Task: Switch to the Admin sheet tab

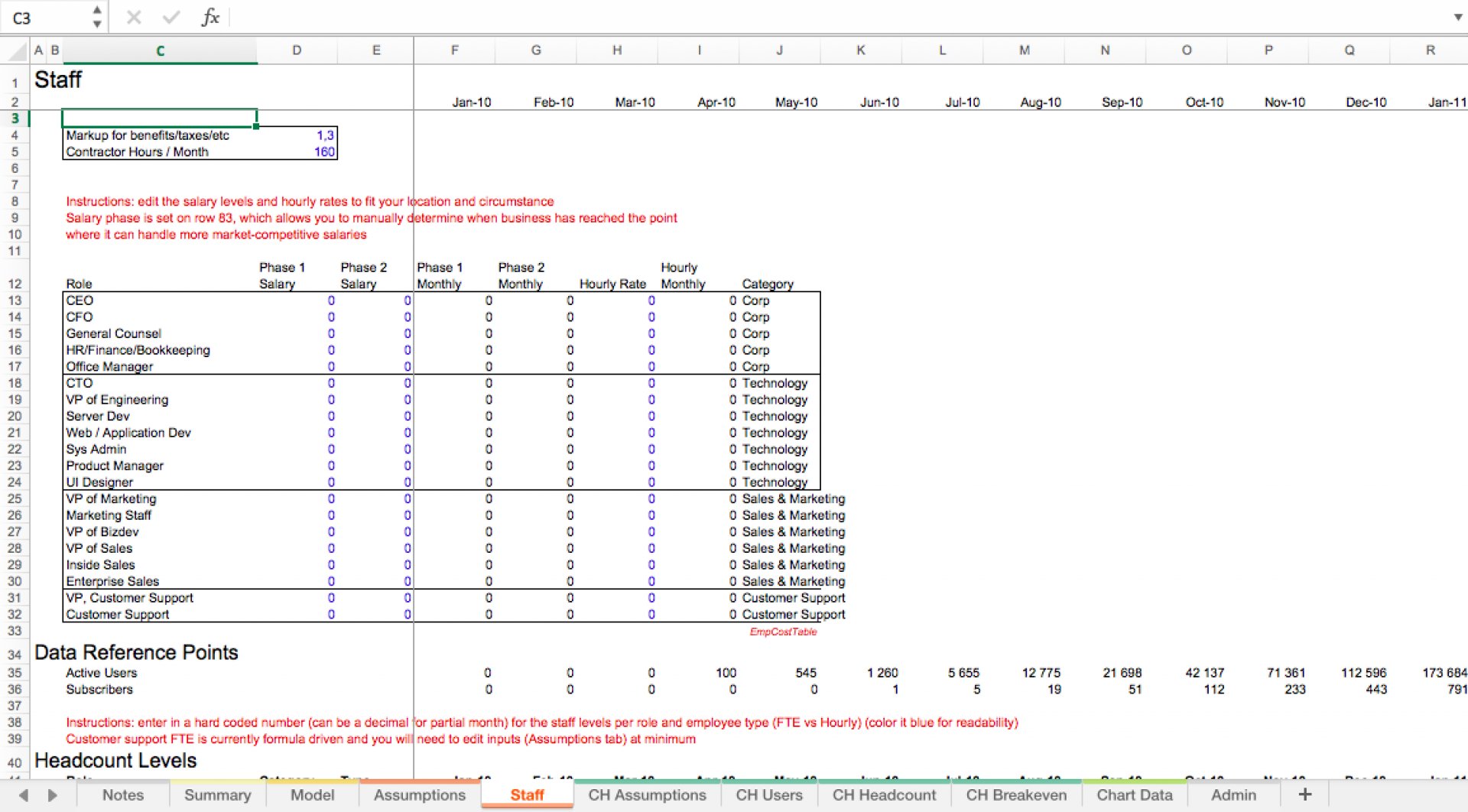Action: click(1233, 794)
